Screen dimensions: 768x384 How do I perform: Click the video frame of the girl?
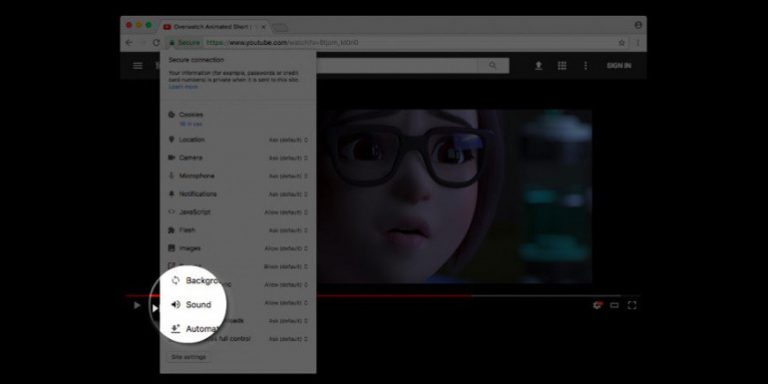(x=454, y=196)
